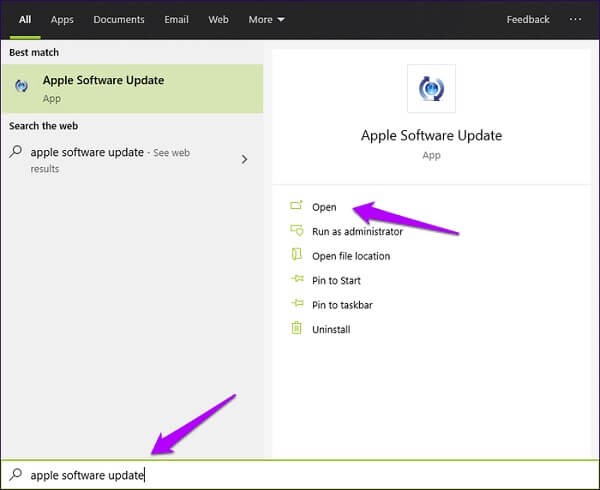Screen dimensions: 600x490
Task: Choose Run as administrator
Action: (357, 232)
